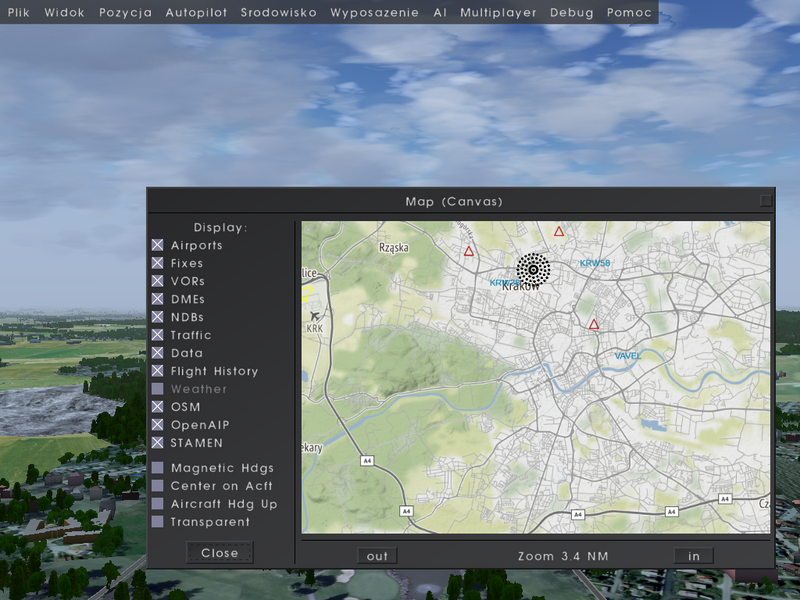Disable the Airports display checkbox
Viewport: 800px width, 600px height.
click(x=158, y=245)
